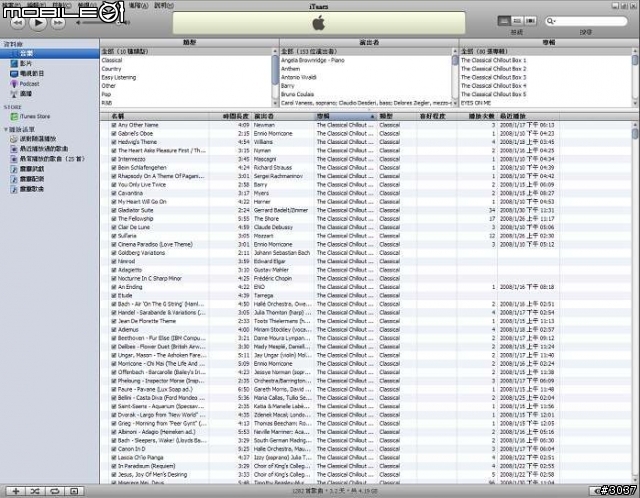Viewport: 640px width, 498px height.
Task: Uncheck the song Hedwig's Theme
Action: point(114,142)
